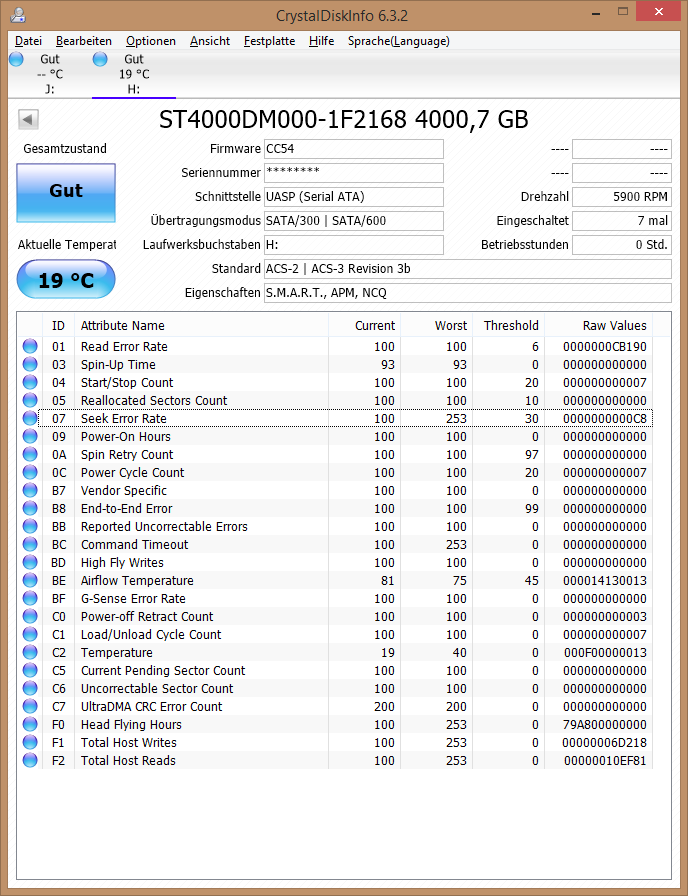Screen dimensions: 688x896
Task: Click the Current column header
Action: pos(365,325)
